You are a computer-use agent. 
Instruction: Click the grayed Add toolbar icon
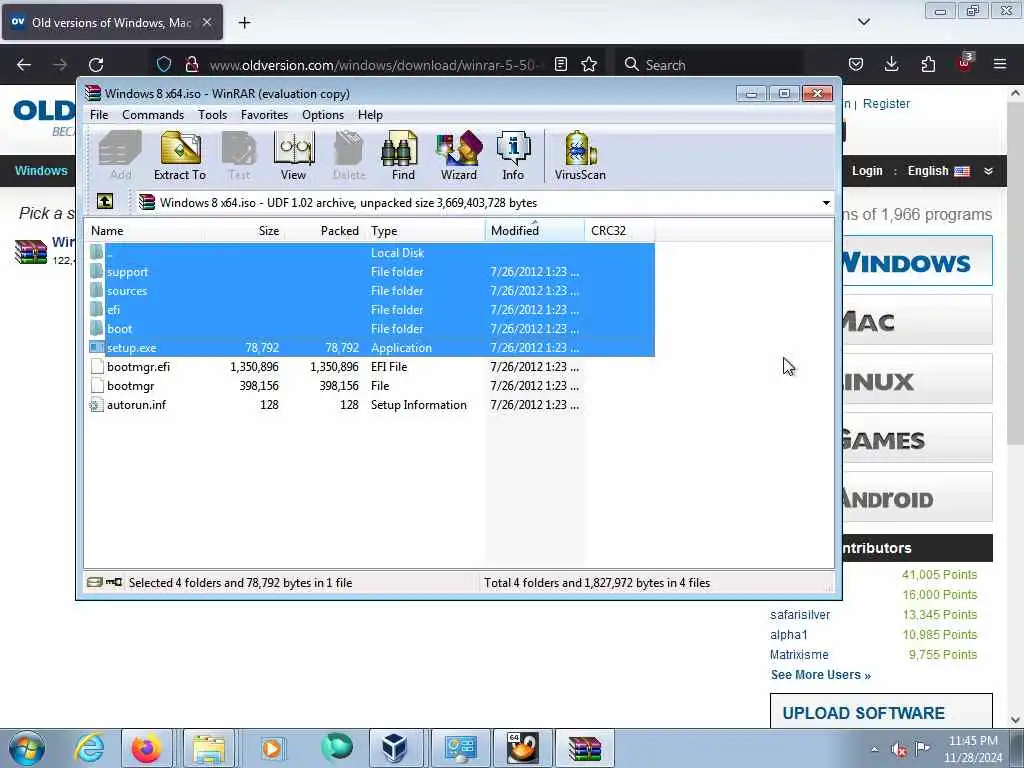[120, 155]
